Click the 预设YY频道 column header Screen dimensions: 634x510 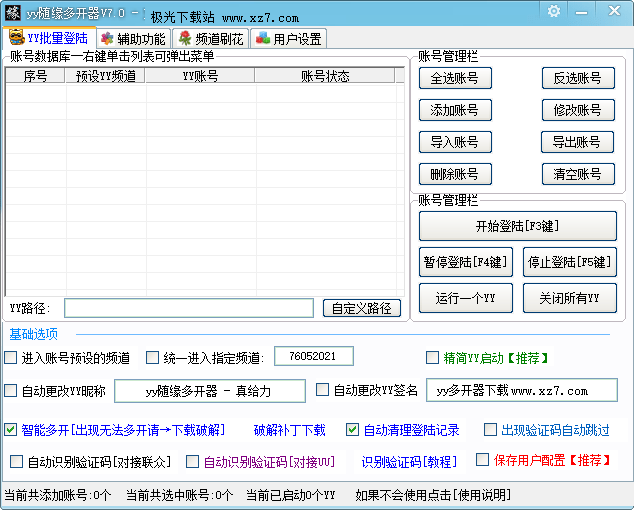[x=105, y=76]
